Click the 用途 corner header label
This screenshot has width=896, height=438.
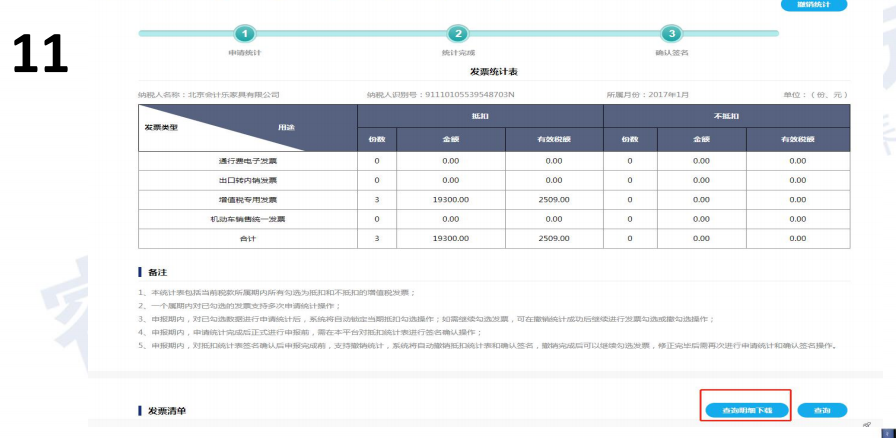click(286, 128)
